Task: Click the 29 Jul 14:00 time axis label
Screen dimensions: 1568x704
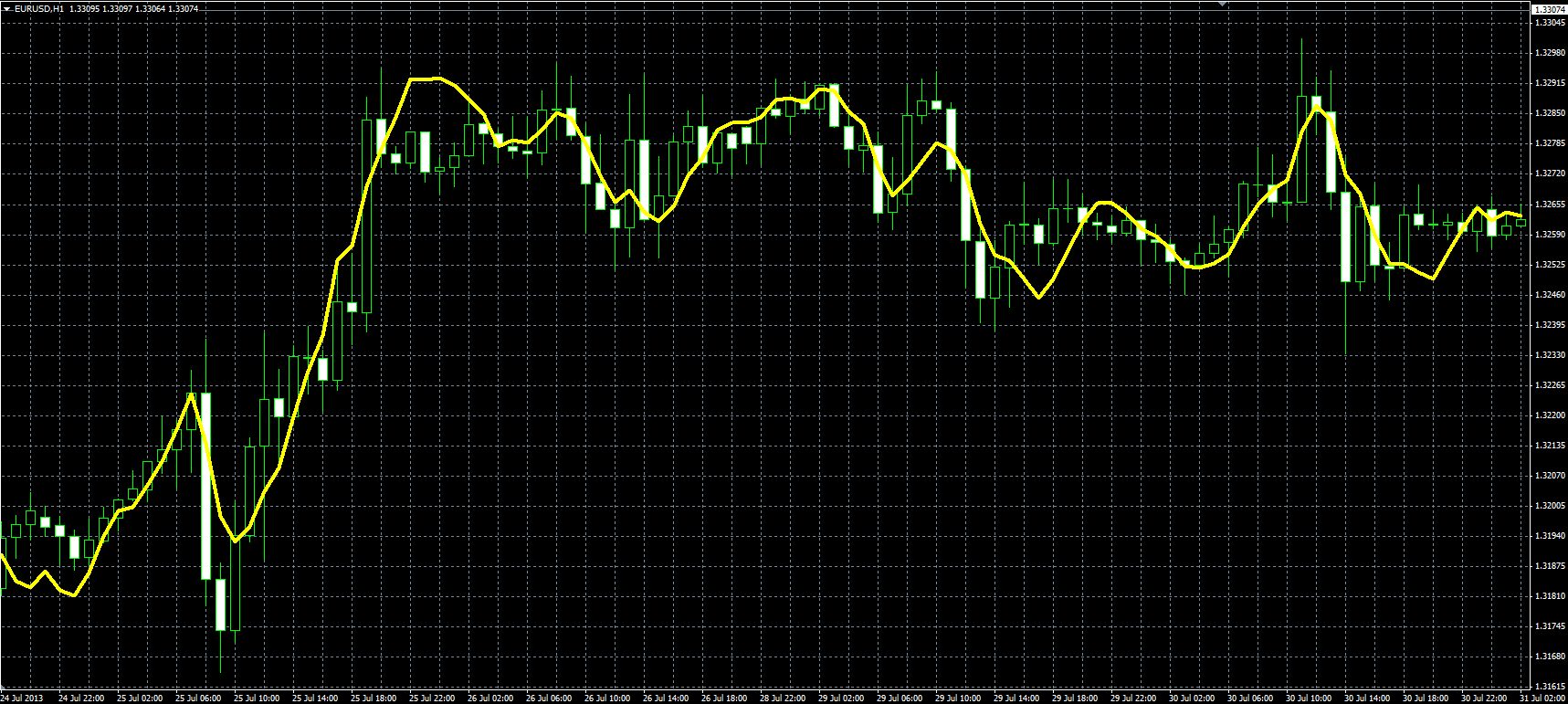Action: pos(1016,699)
